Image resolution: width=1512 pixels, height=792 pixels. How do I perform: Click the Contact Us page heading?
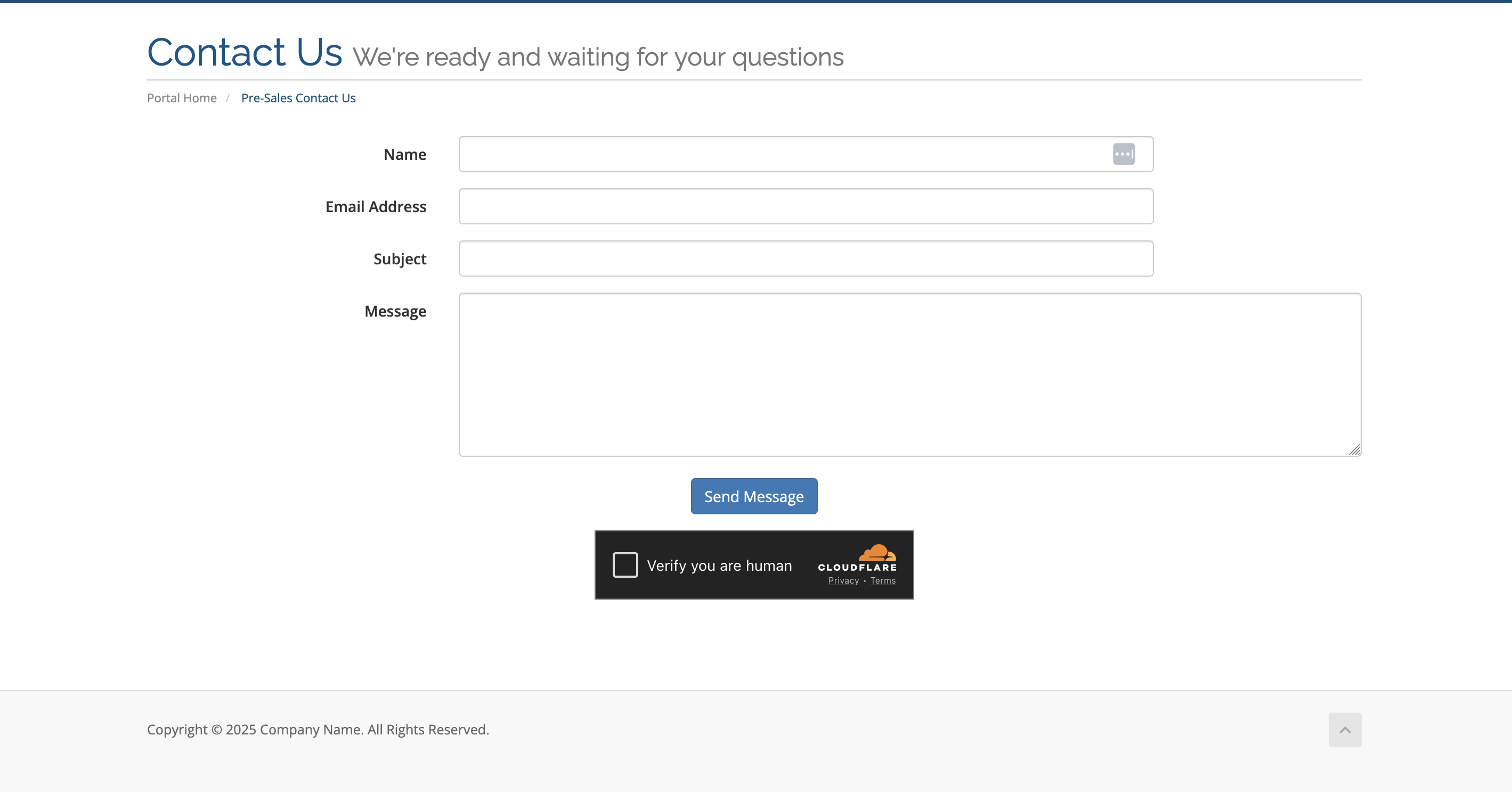tap(244, 53)
